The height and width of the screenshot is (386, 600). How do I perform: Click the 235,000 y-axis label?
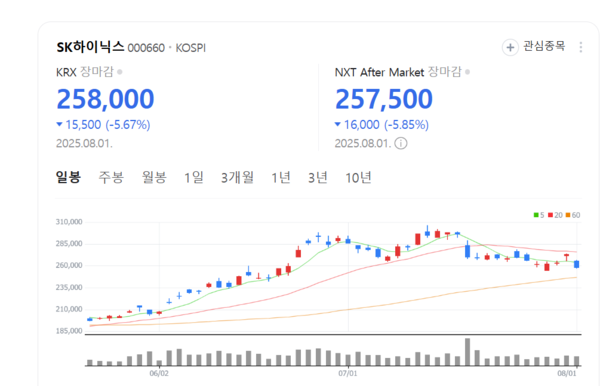tap(69, 287)
